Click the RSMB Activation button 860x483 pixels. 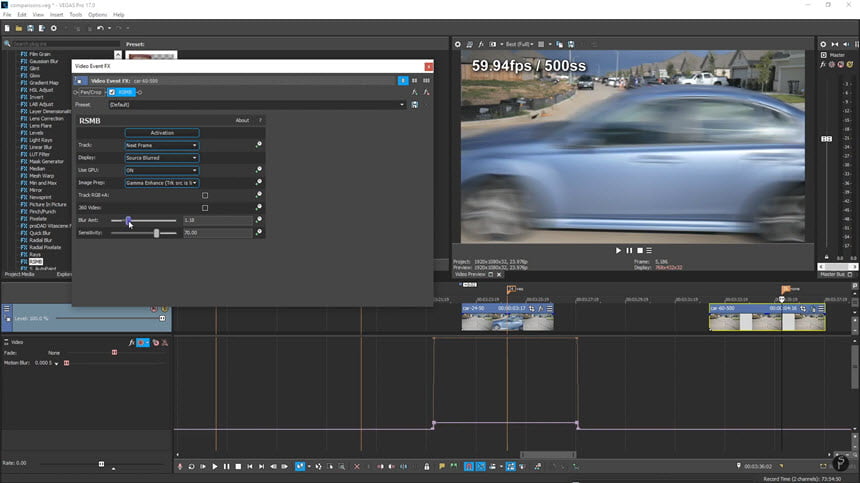click(x=162, y=133)
